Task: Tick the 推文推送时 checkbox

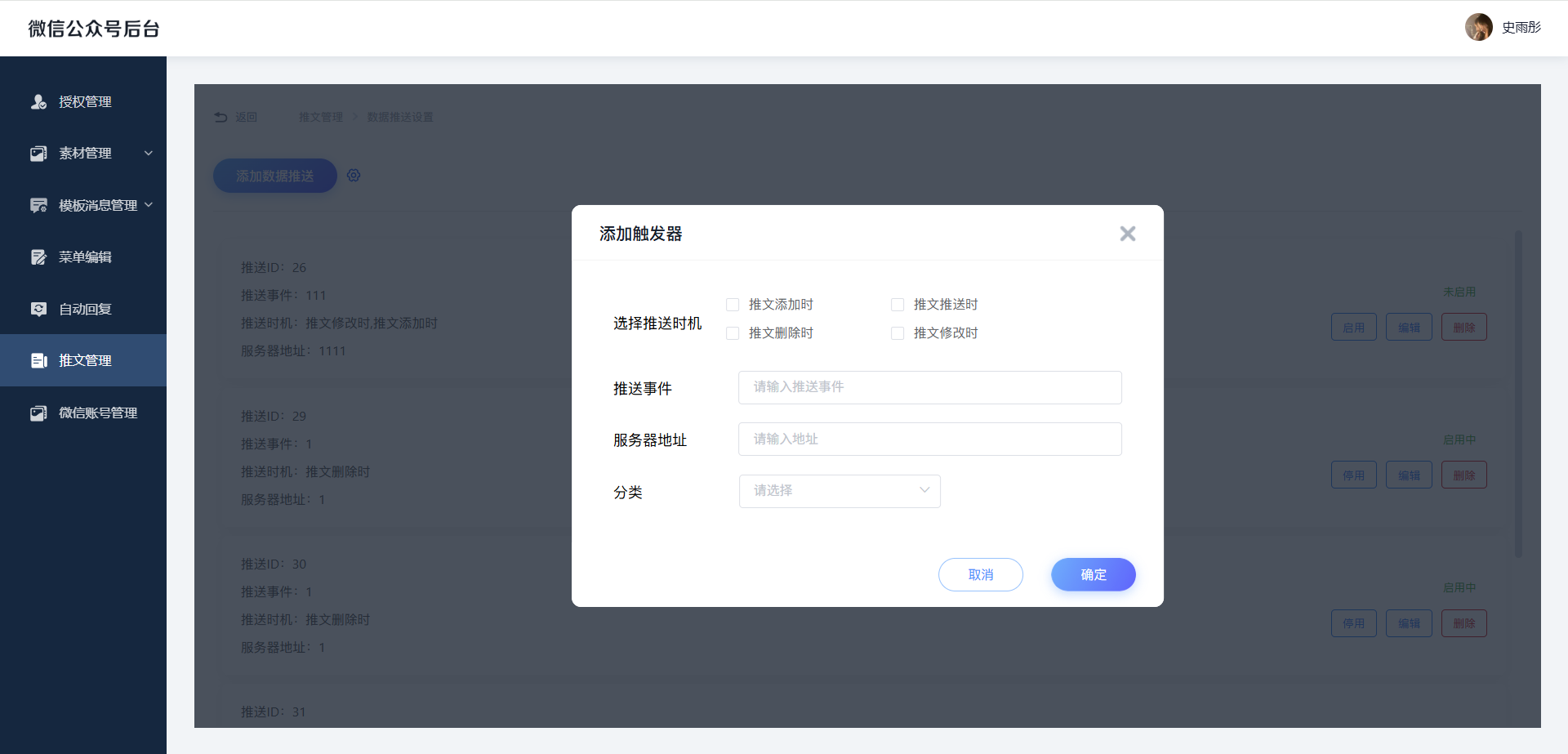Action: 898,305
